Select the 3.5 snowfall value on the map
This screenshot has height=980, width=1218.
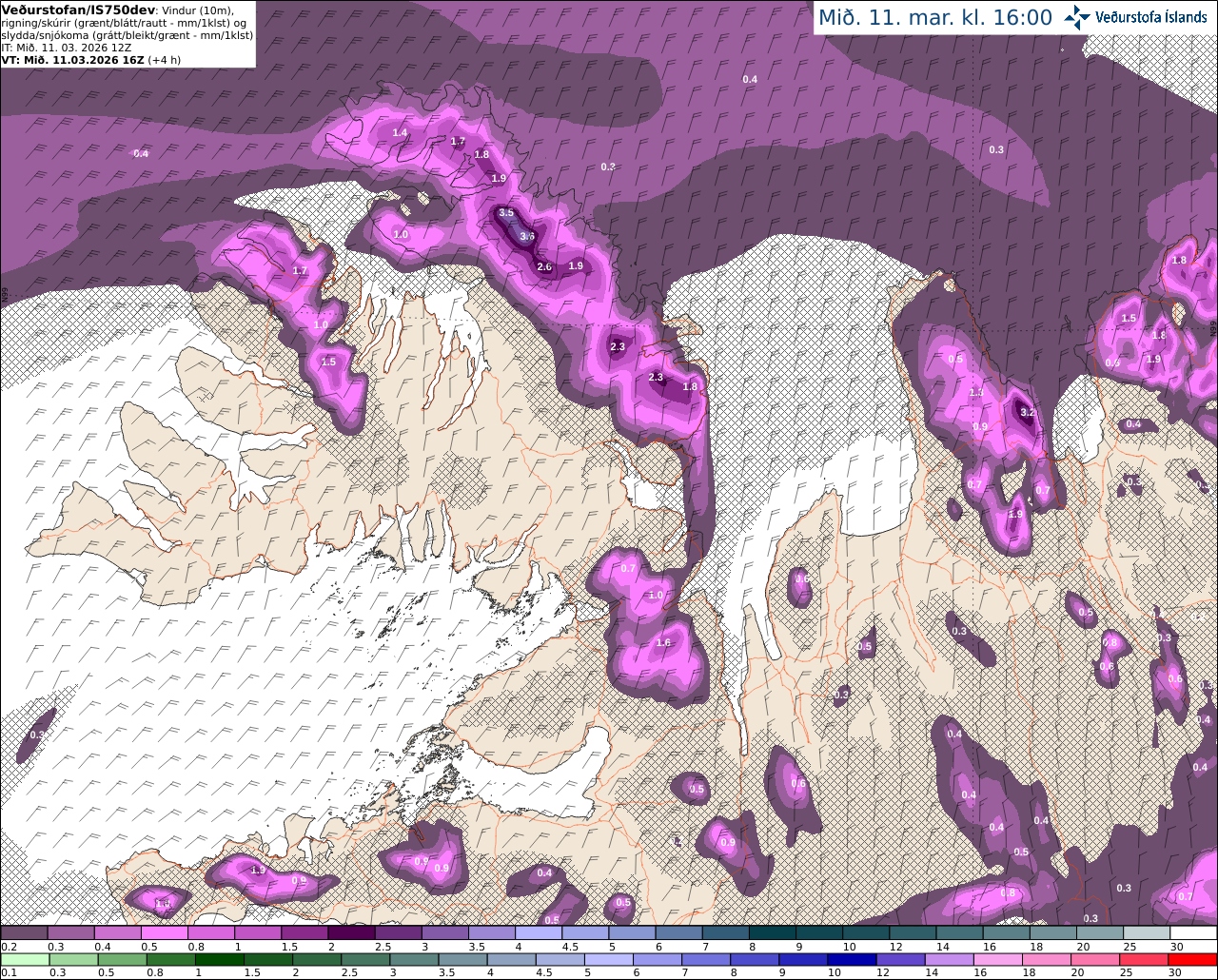point(506,213)
